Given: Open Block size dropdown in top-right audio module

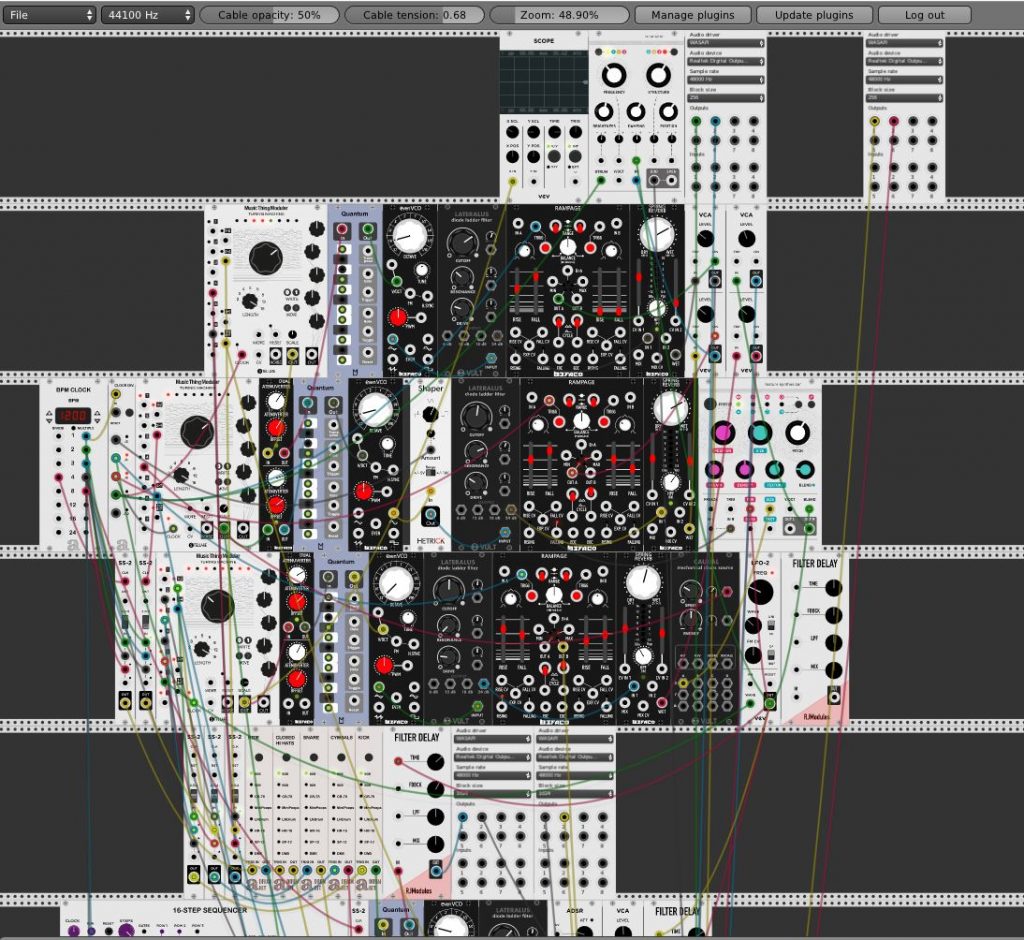Looking at the screenshot, I should [x=904, y=97].
